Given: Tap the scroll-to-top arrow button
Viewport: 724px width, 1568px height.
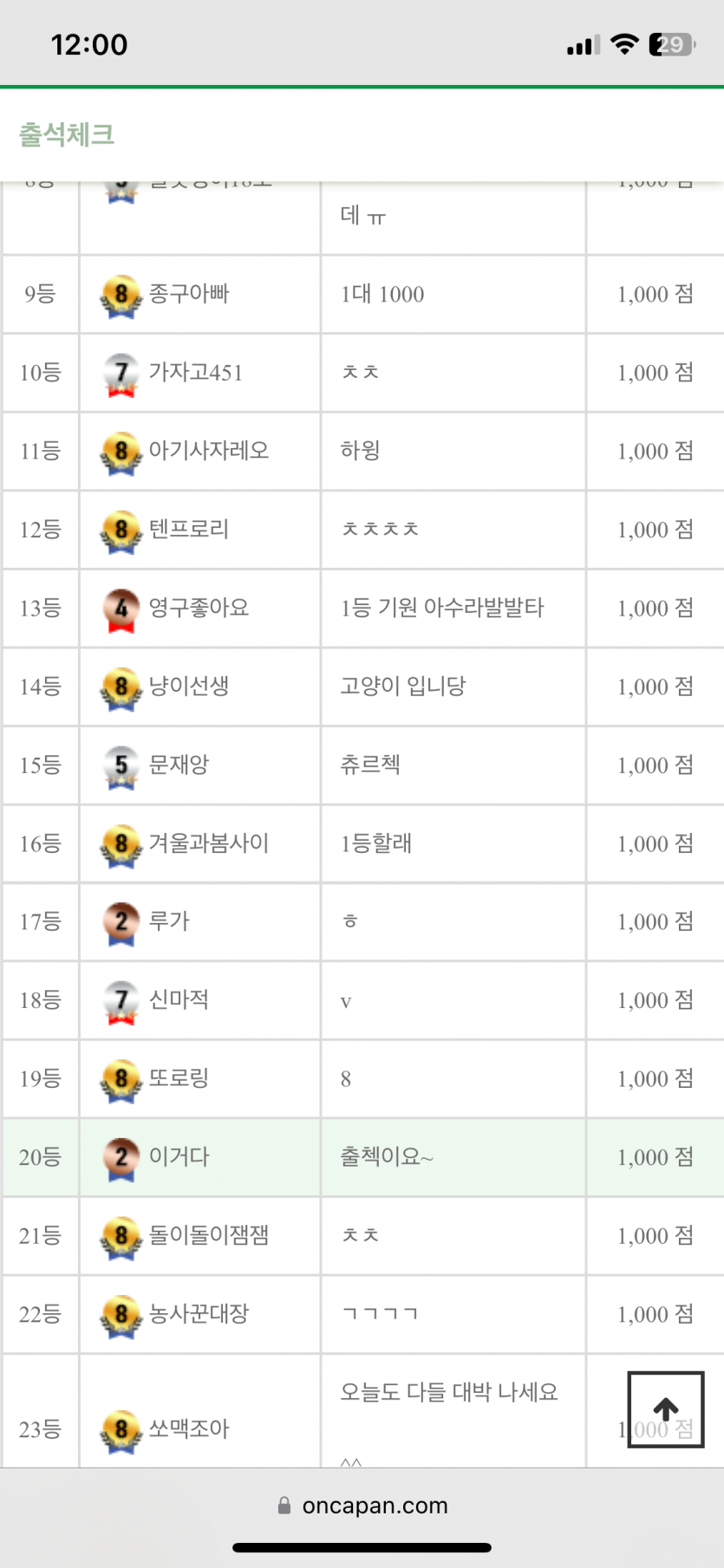Looking at the screenshot, I should pyautogui.click(x=665, y=1409).
